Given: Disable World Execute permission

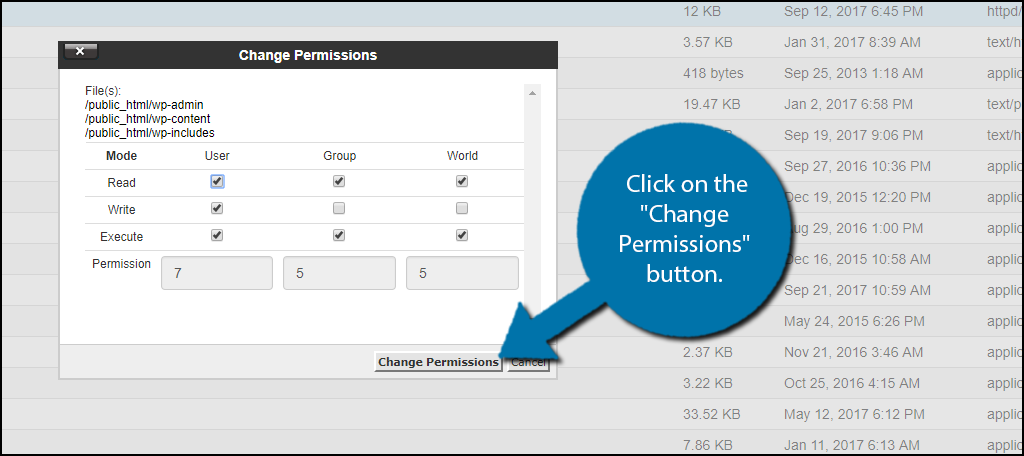Looking at the screenshot, I should [x=462, y=236].
